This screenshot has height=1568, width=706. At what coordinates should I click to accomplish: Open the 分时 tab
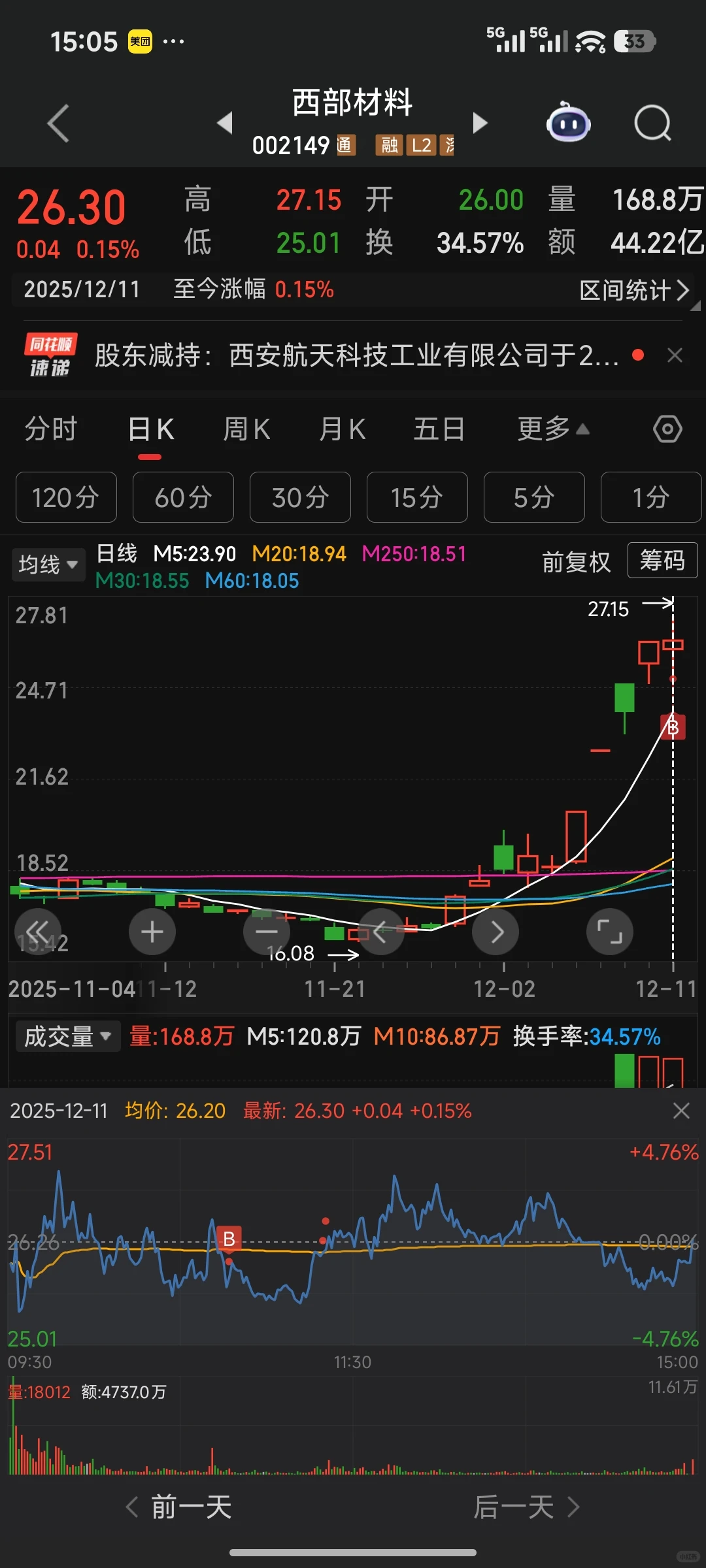[x=51, y=429]
